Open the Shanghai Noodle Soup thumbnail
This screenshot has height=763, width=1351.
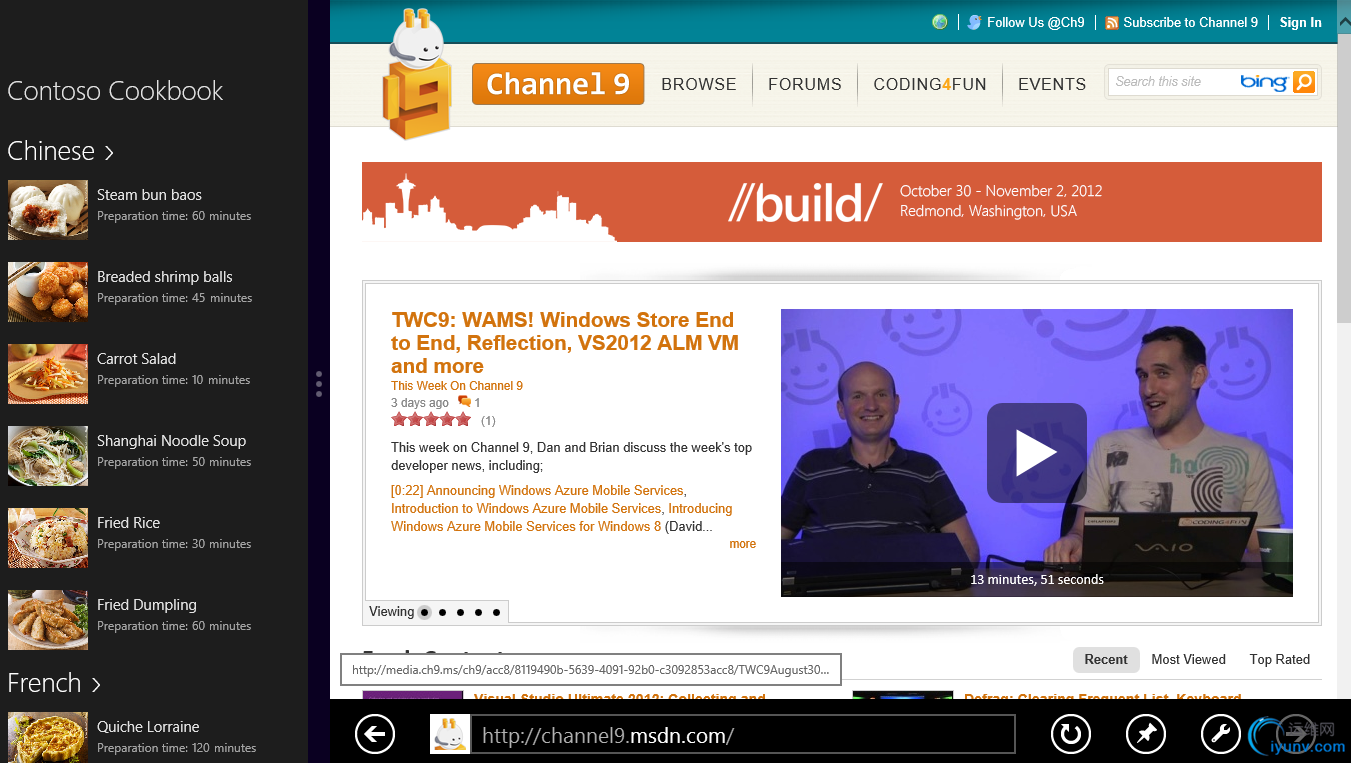48,456
